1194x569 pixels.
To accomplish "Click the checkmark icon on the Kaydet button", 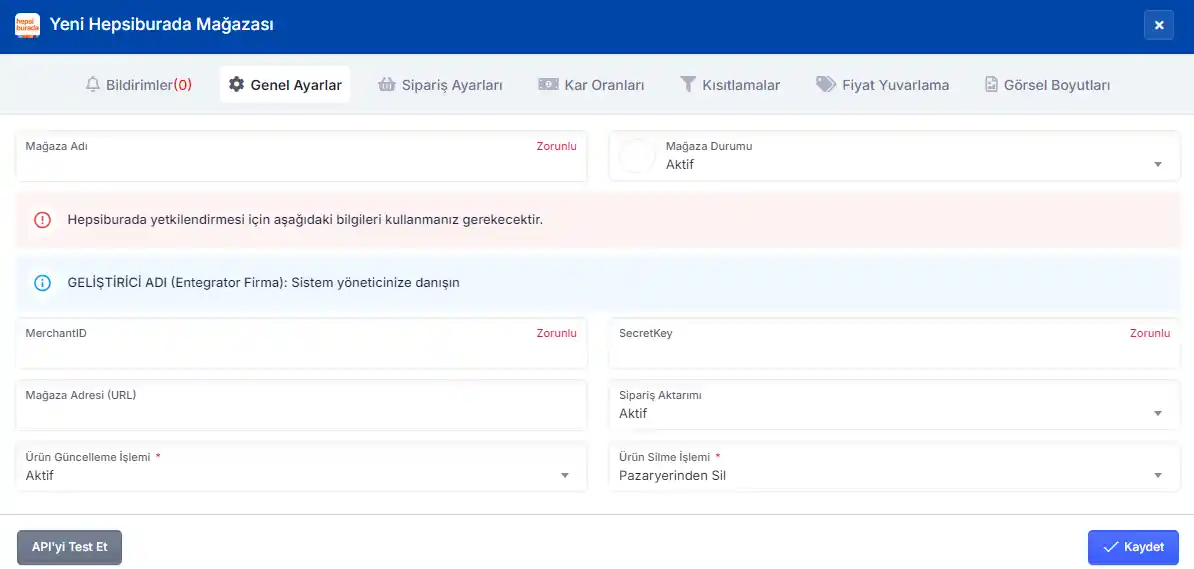I will [x=1110, y=547].
